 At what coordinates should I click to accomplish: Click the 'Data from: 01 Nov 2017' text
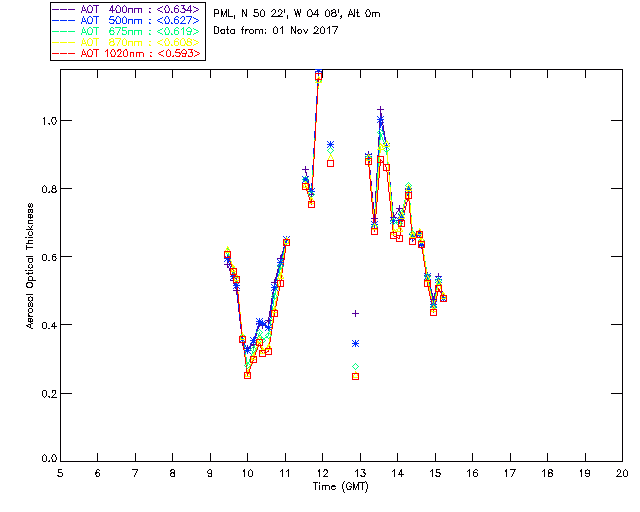click(x=277, y=31)
